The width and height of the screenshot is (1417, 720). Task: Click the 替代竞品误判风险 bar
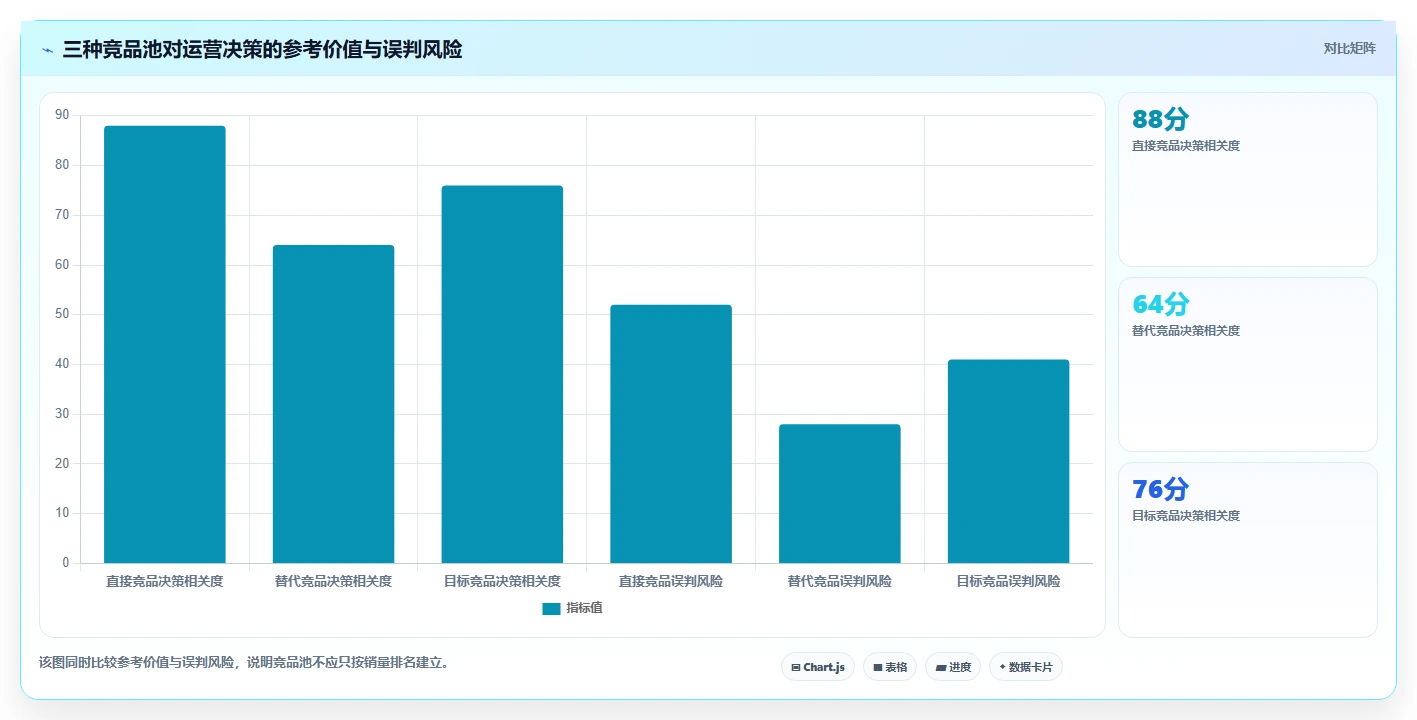840,494
